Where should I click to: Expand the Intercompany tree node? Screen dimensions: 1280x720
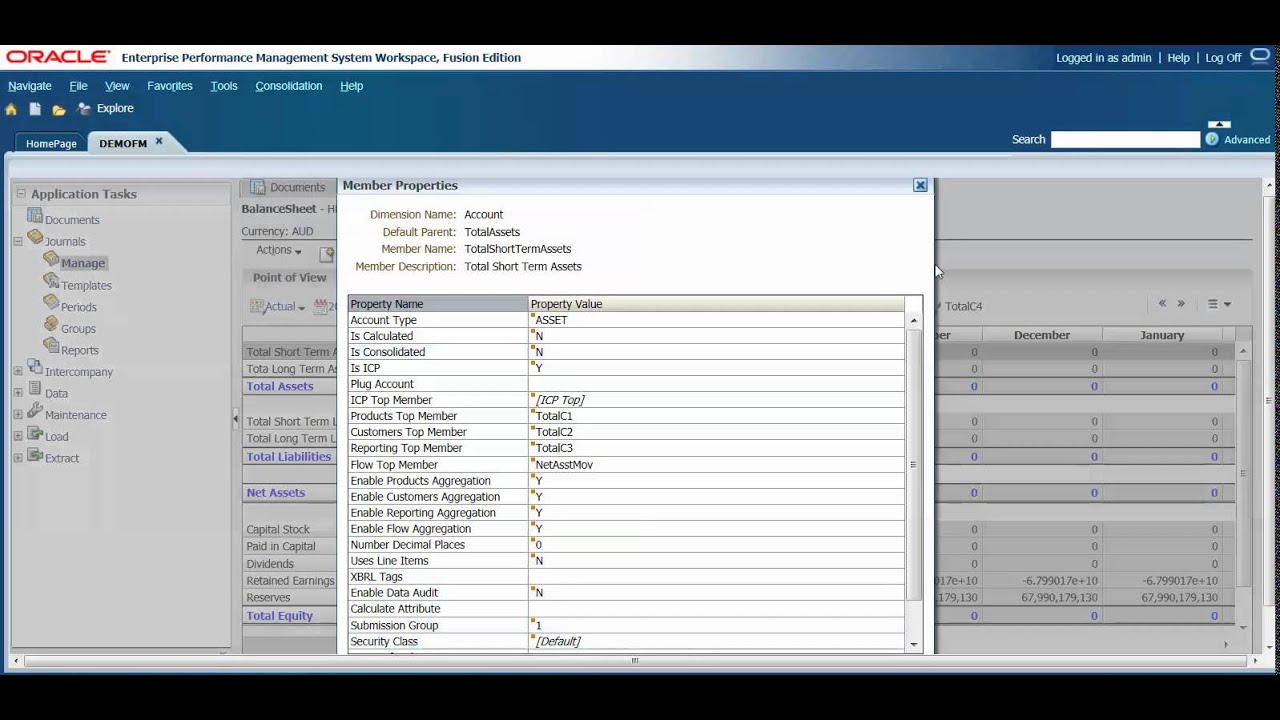tap(18, 372)
